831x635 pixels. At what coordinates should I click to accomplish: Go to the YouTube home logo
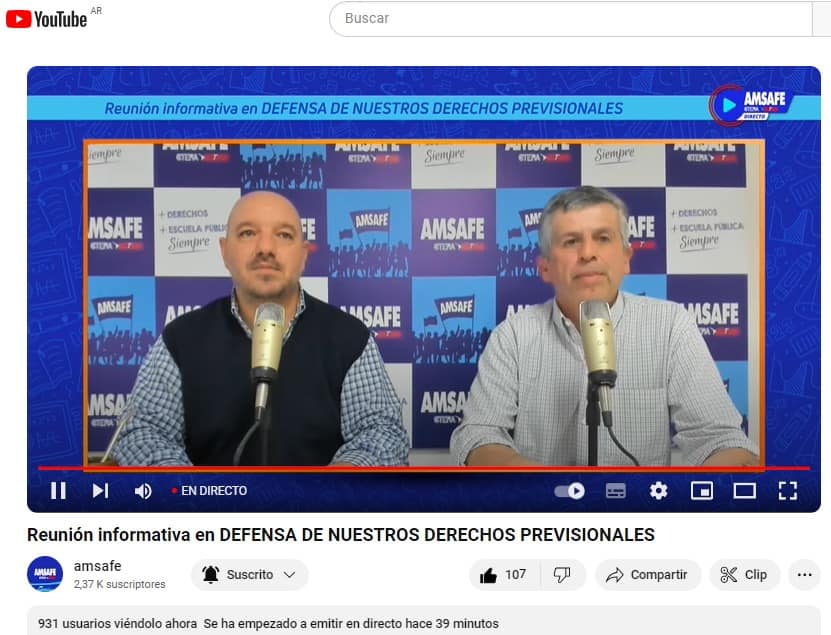coord(47,19)
